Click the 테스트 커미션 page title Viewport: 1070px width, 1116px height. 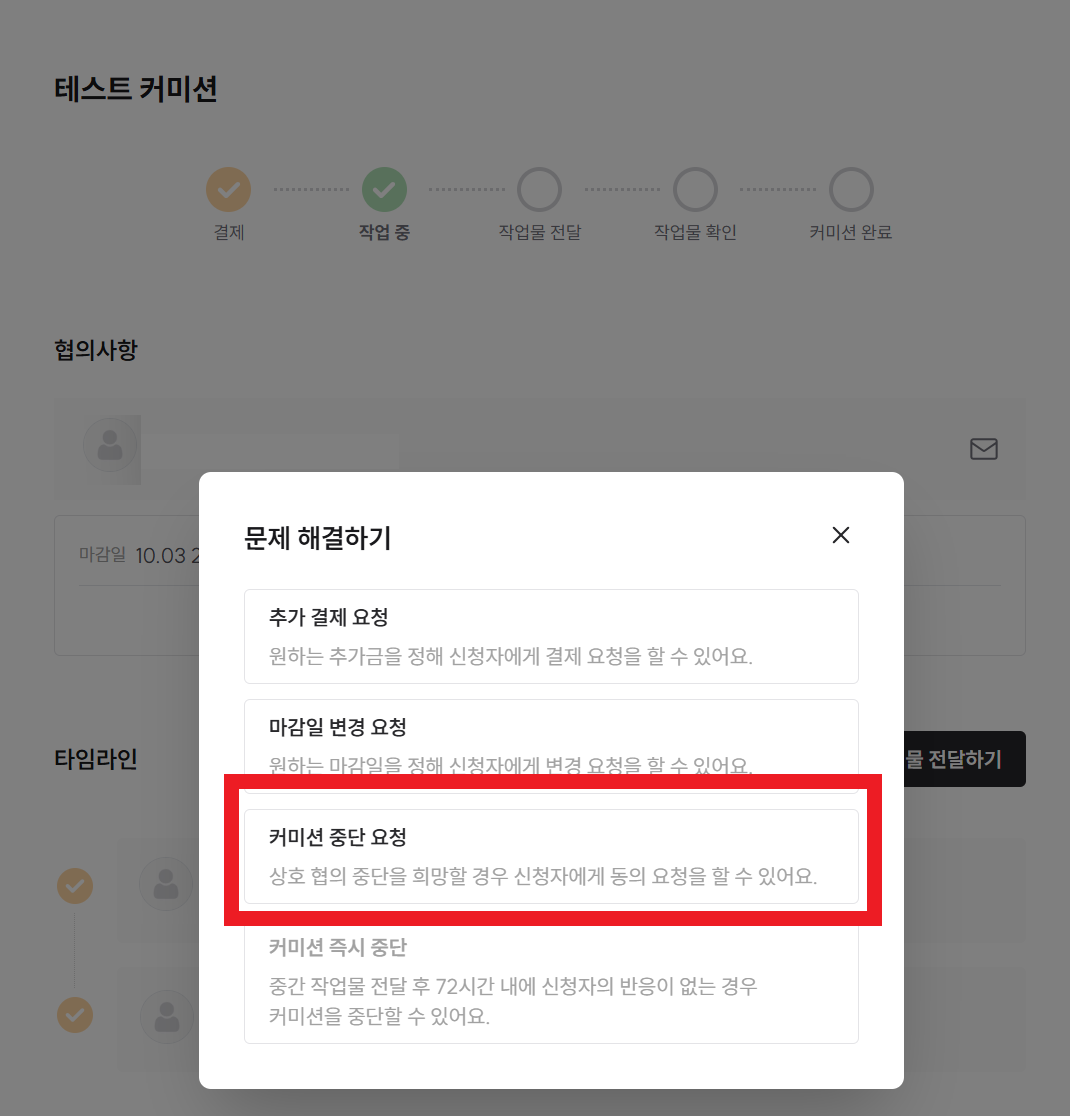pyautogui.click(x=136, y=89)
